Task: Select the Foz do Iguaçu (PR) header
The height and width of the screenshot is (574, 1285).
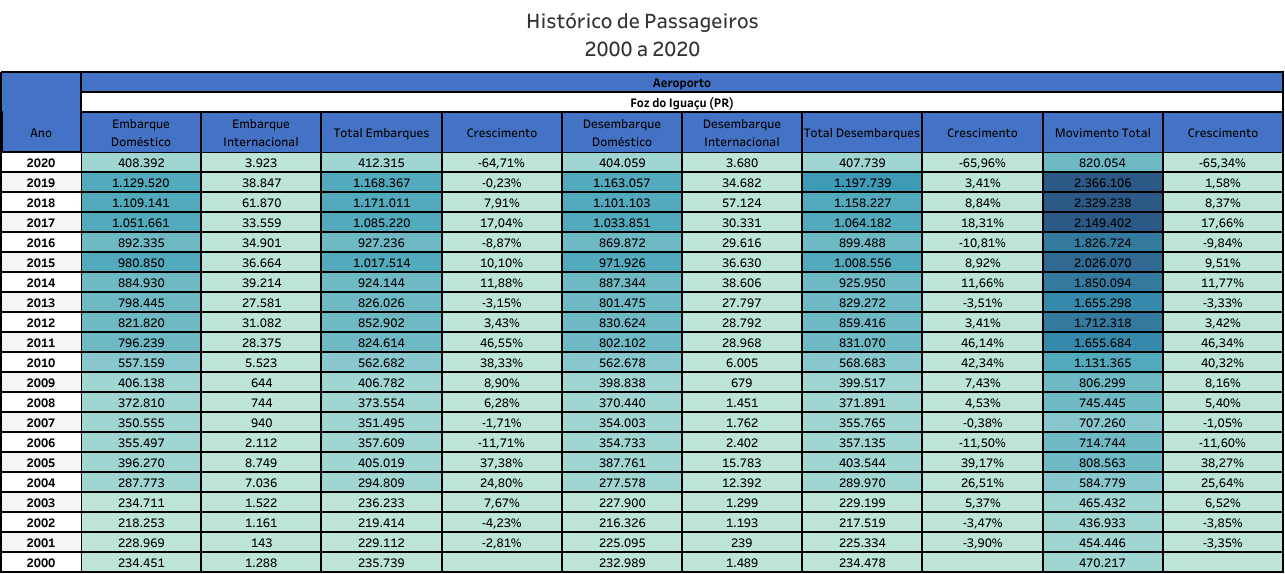Action: (682, 102)
